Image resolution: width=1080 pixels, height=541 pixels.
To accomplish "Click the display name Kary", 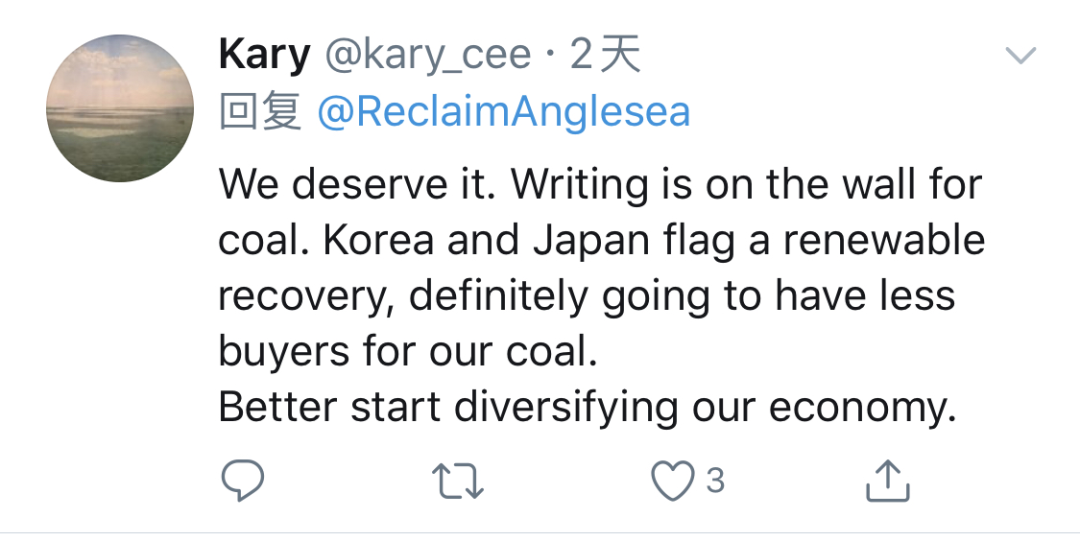I will [264, 55].
